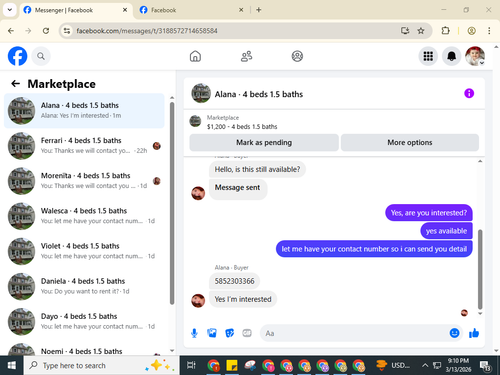Open the Ferrari conversation
The height and width of the screenshot is (375, 500).
84,146
